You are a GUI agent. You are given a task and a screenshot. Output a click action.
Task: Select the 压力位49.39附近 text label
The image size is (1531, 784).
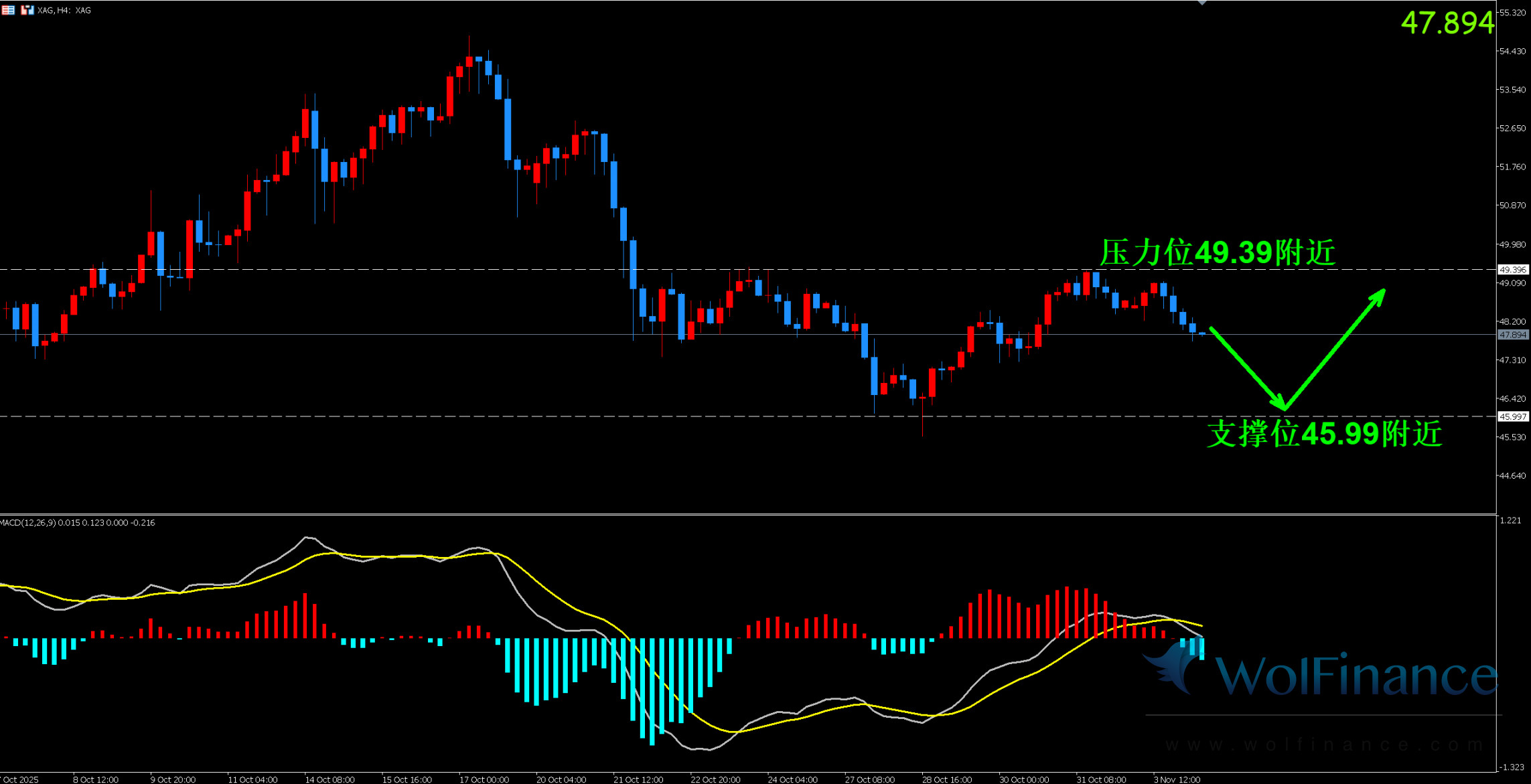coord(1217,253)
